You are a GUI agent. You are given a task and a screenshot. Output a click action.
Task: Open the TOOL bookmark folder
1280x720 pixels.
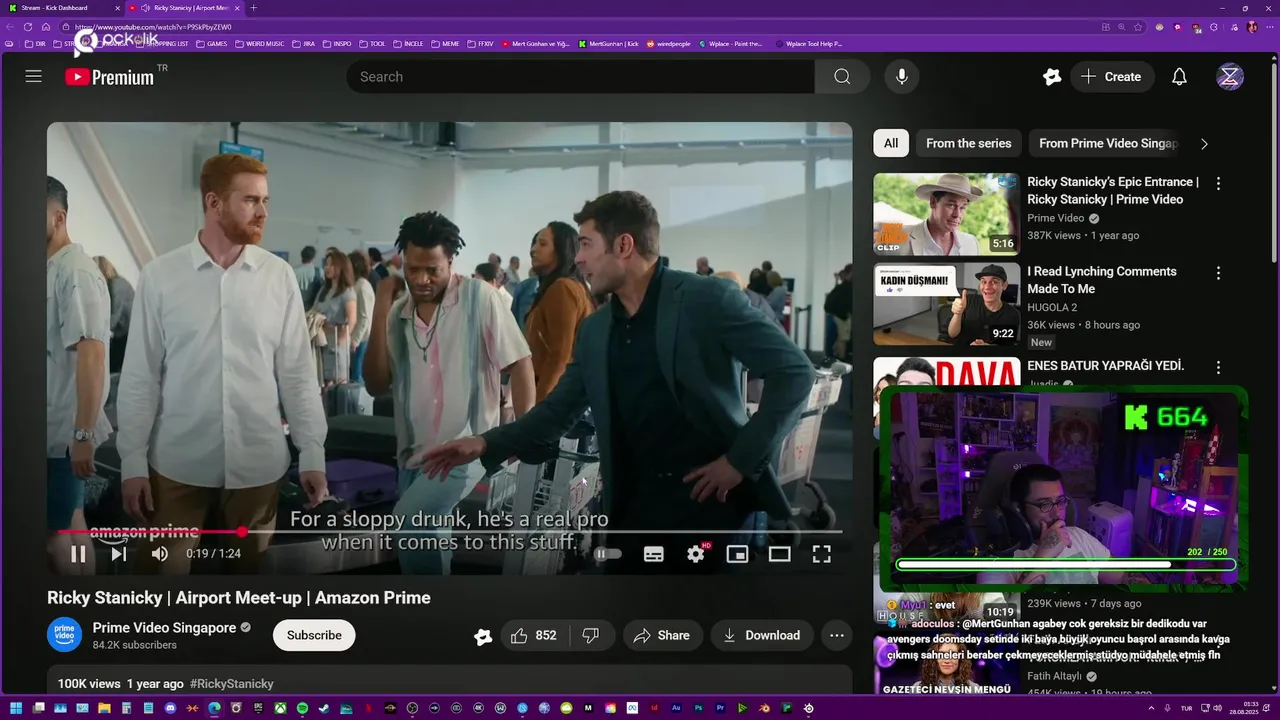[372, 44]
